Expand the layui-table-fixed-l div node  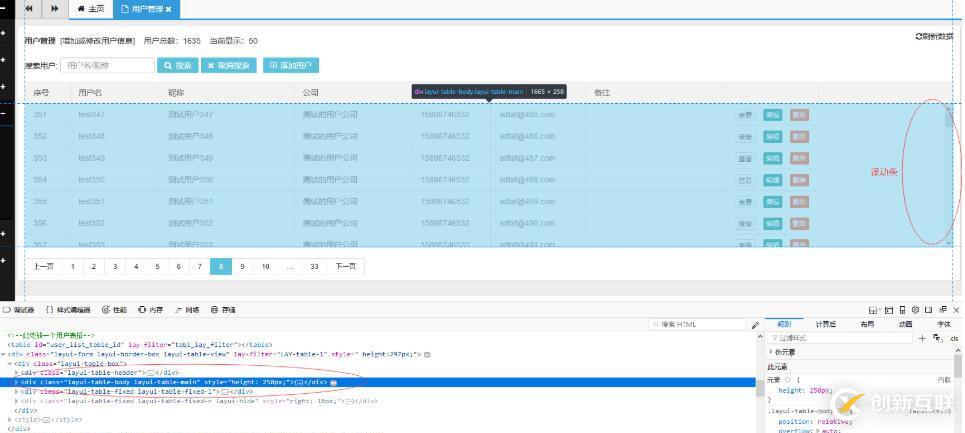coord(17,391)
